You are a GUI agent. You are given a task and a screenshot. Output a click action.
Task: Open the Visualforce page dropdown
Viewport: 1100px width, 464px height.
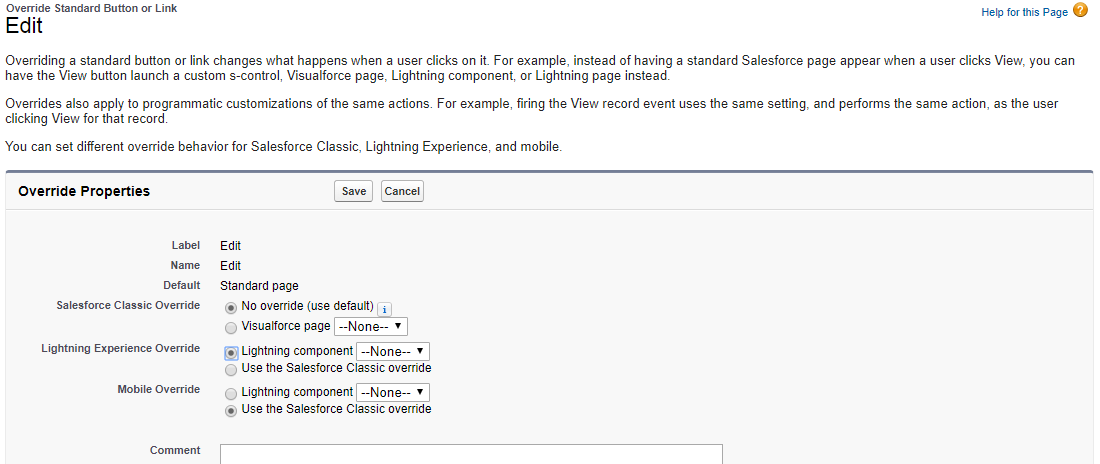371,326
